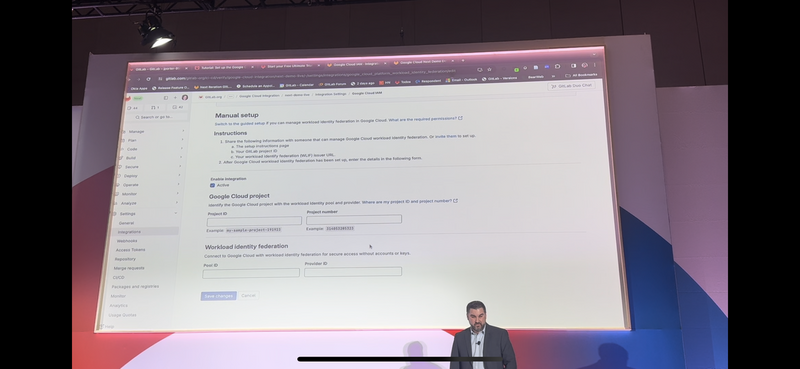Close the Google Cloud IAM browser tab

pos(385,63)
